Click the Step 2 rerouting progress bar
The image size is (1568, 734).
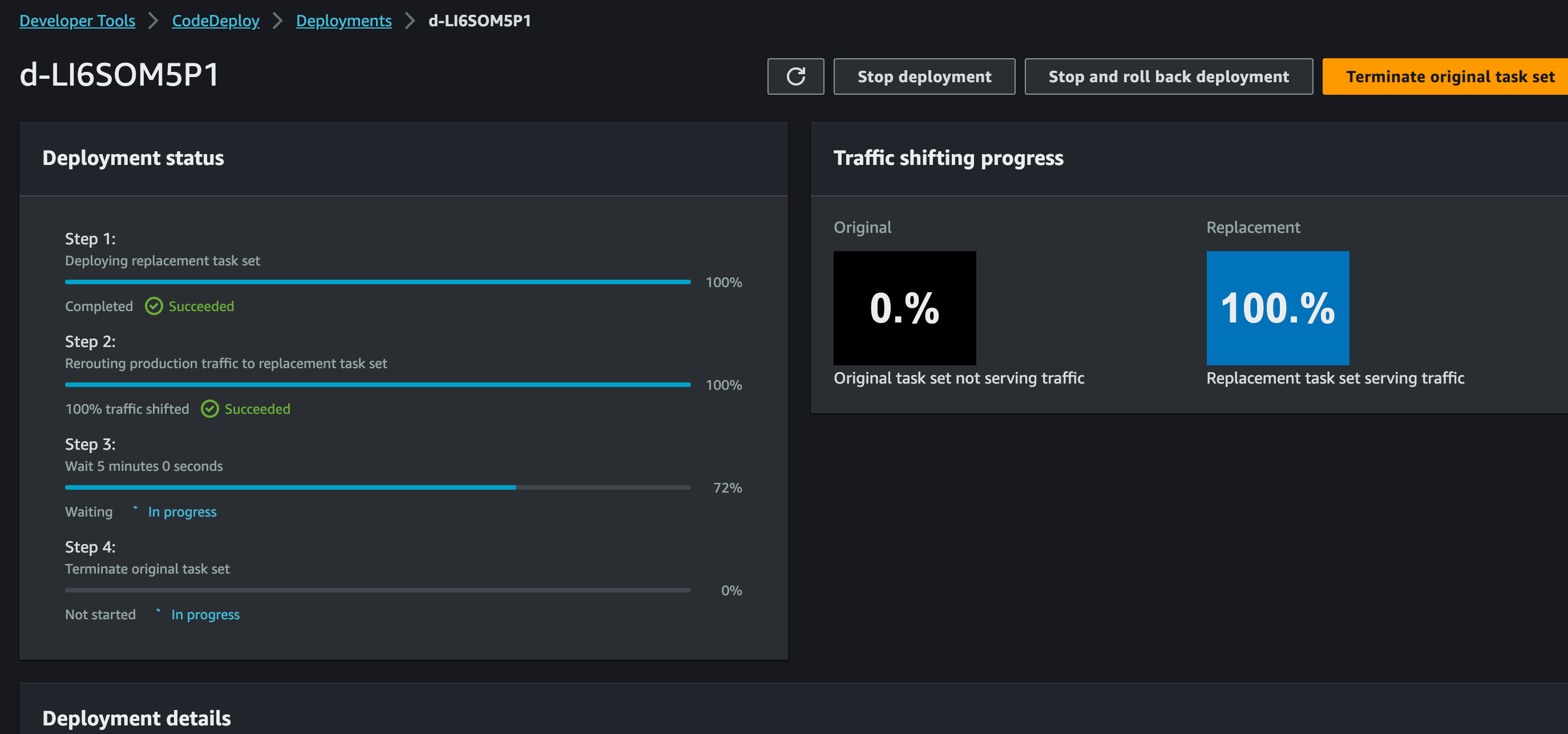tap(377, 385)
